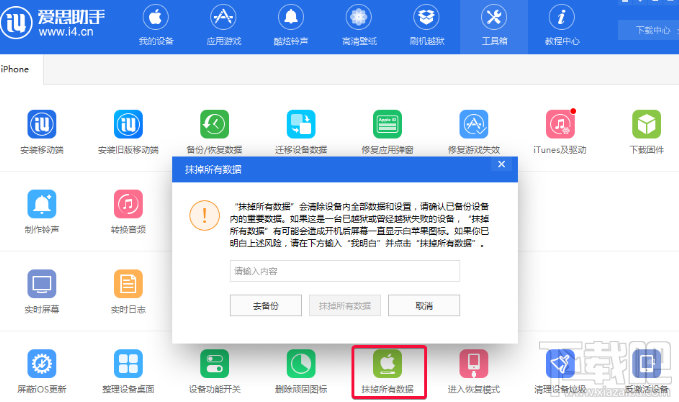The width and height of the screenshot is (679, 402).
Task: Launch 安装旧版移动端 tool
Action: 128,132
